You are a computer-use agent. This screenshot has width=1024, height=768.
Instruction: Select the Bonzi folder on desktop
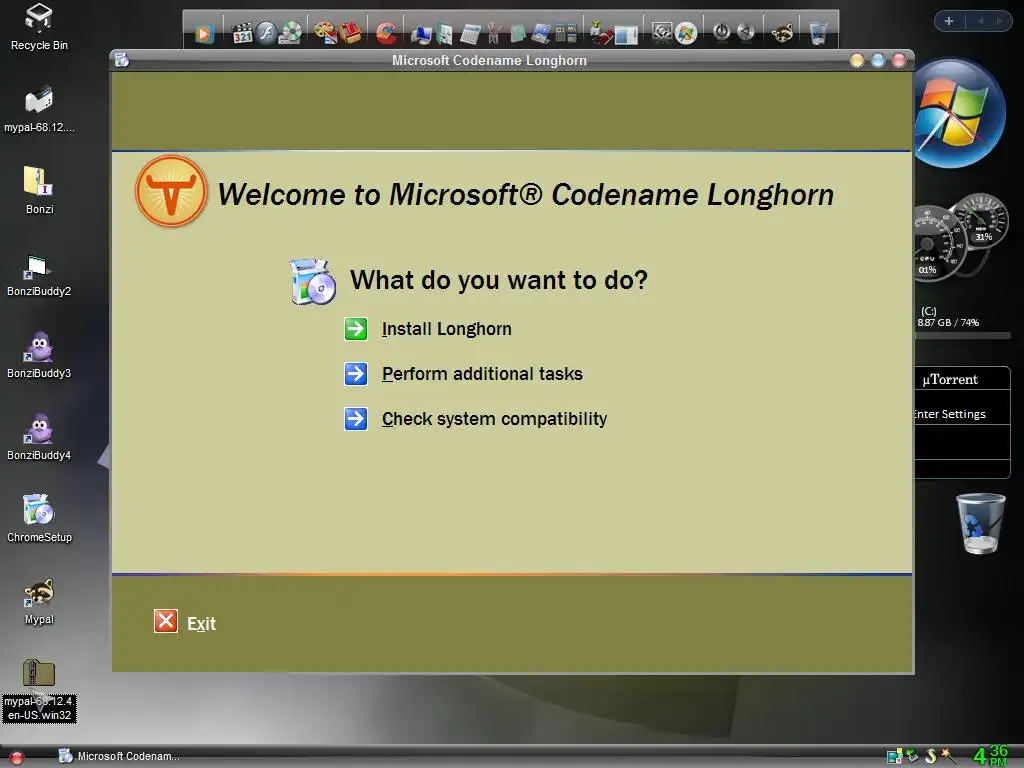coord(39,191)
